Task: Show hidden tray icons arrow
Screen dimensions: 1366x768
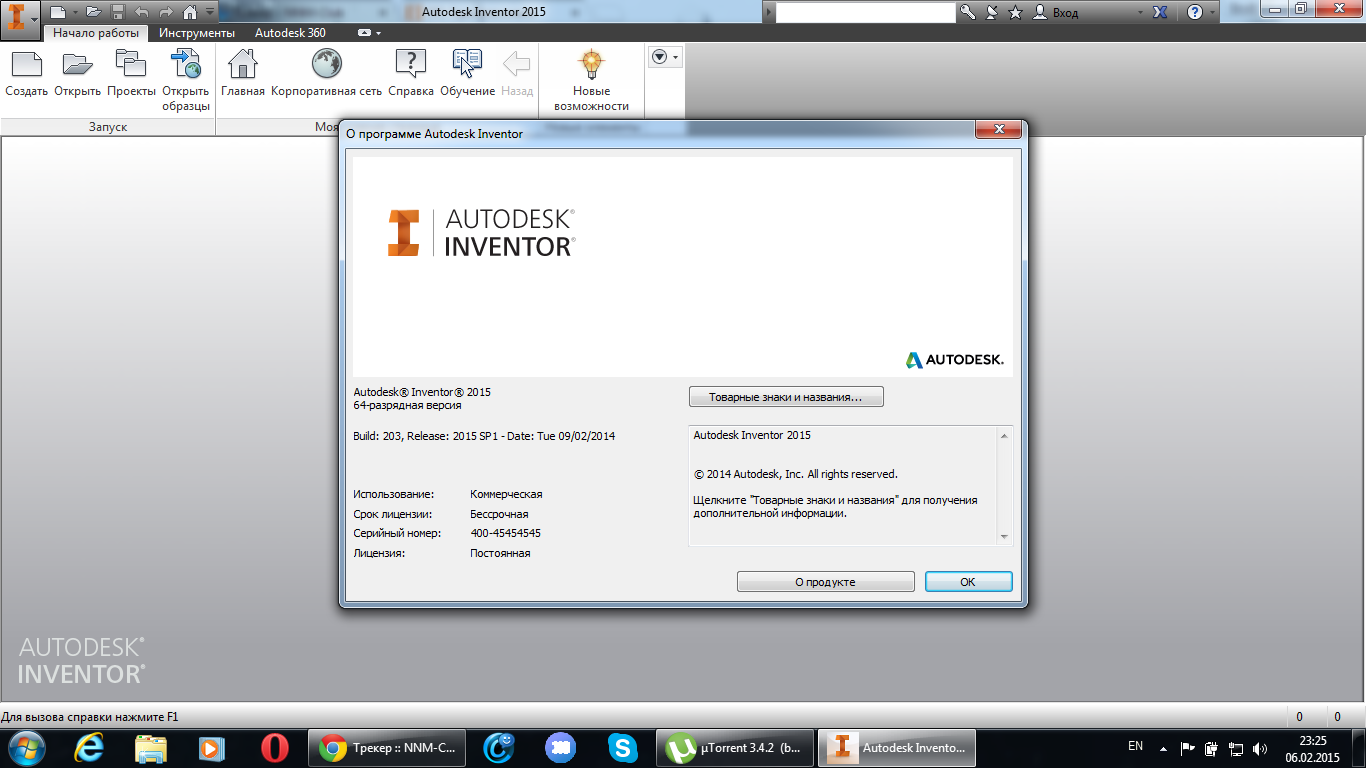Action: point(1162,747)
